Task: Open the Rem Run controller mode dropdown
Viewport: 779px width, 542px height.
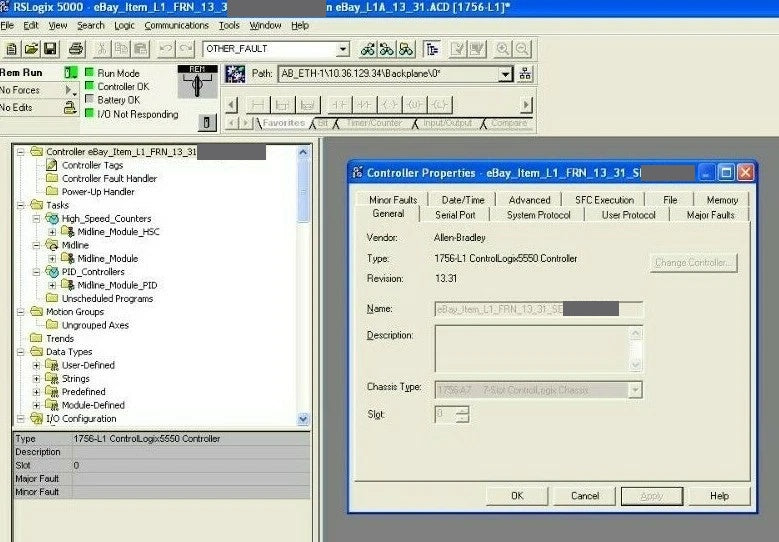Action: pyautogui.click(x=71, y=73)
